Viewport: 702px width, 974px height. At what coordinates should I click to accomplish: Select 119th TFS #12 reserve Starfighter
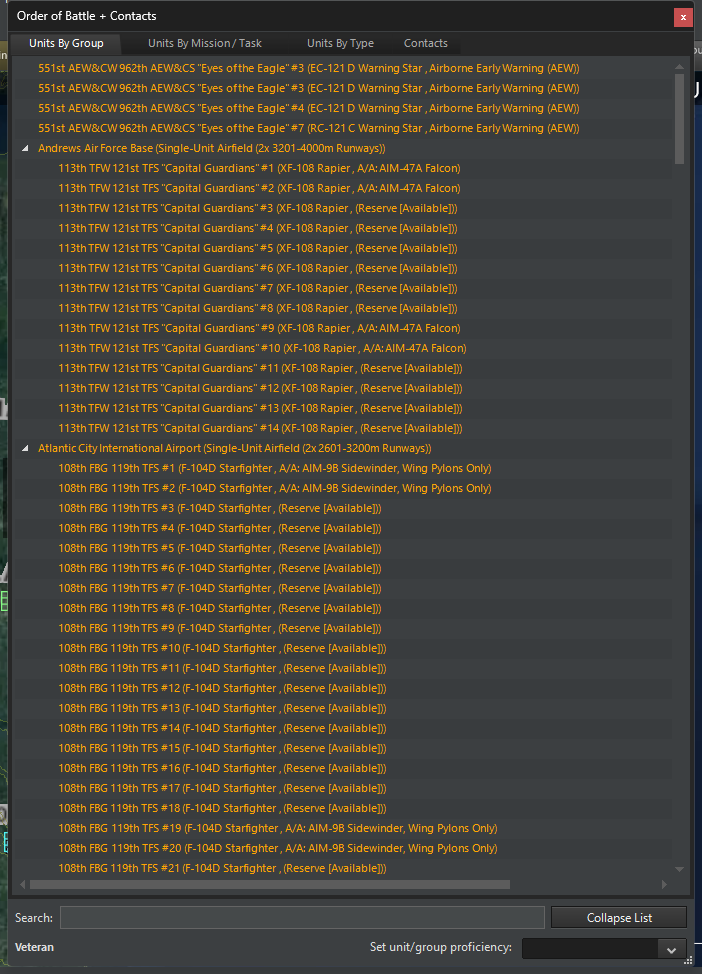coord(222,688)
